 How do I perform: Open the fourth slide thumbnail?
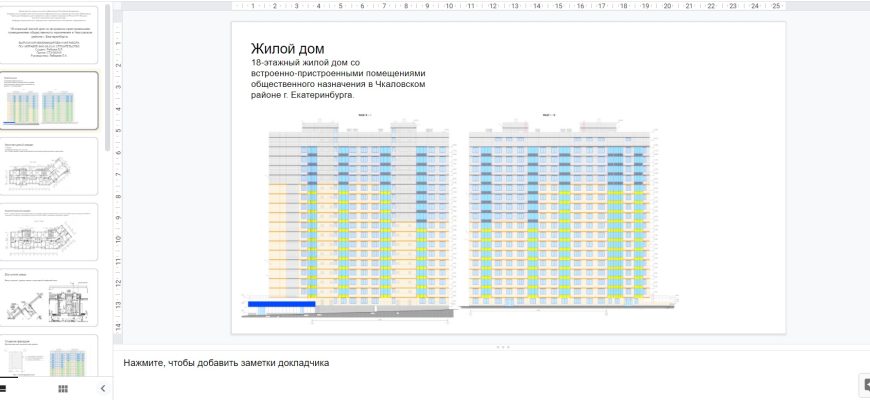coord(50,231)
